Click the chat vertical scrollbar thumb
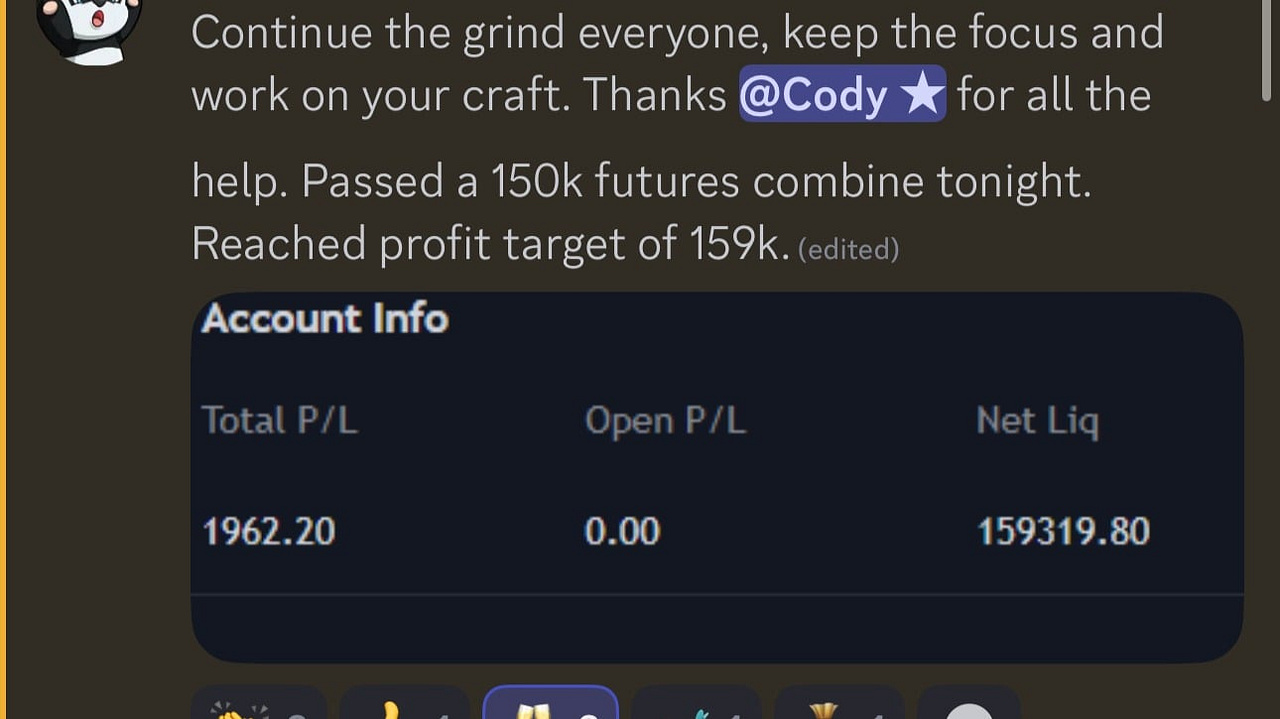This screenshot has height=719, width=1280. (1267, 50)
